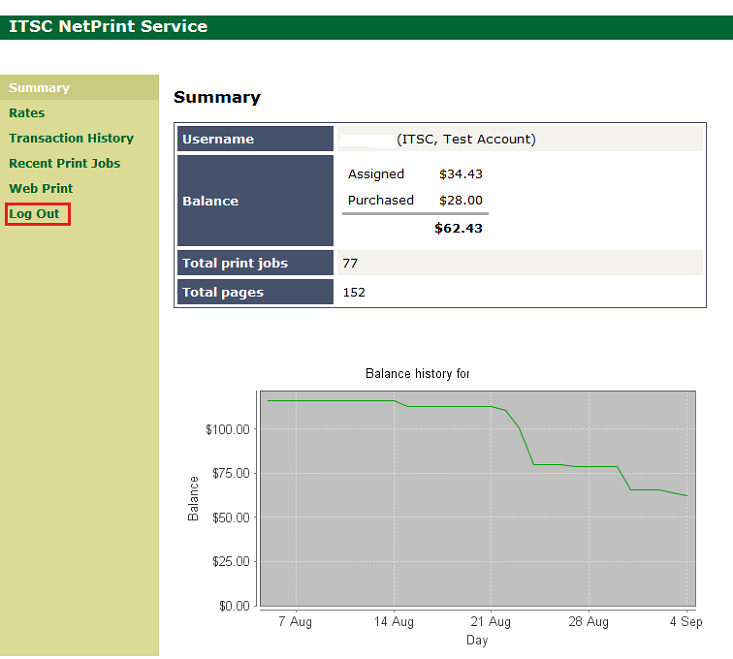The image size is (733, 659).
Task: Click the total balance $62.43
Action: click(458, 228)
